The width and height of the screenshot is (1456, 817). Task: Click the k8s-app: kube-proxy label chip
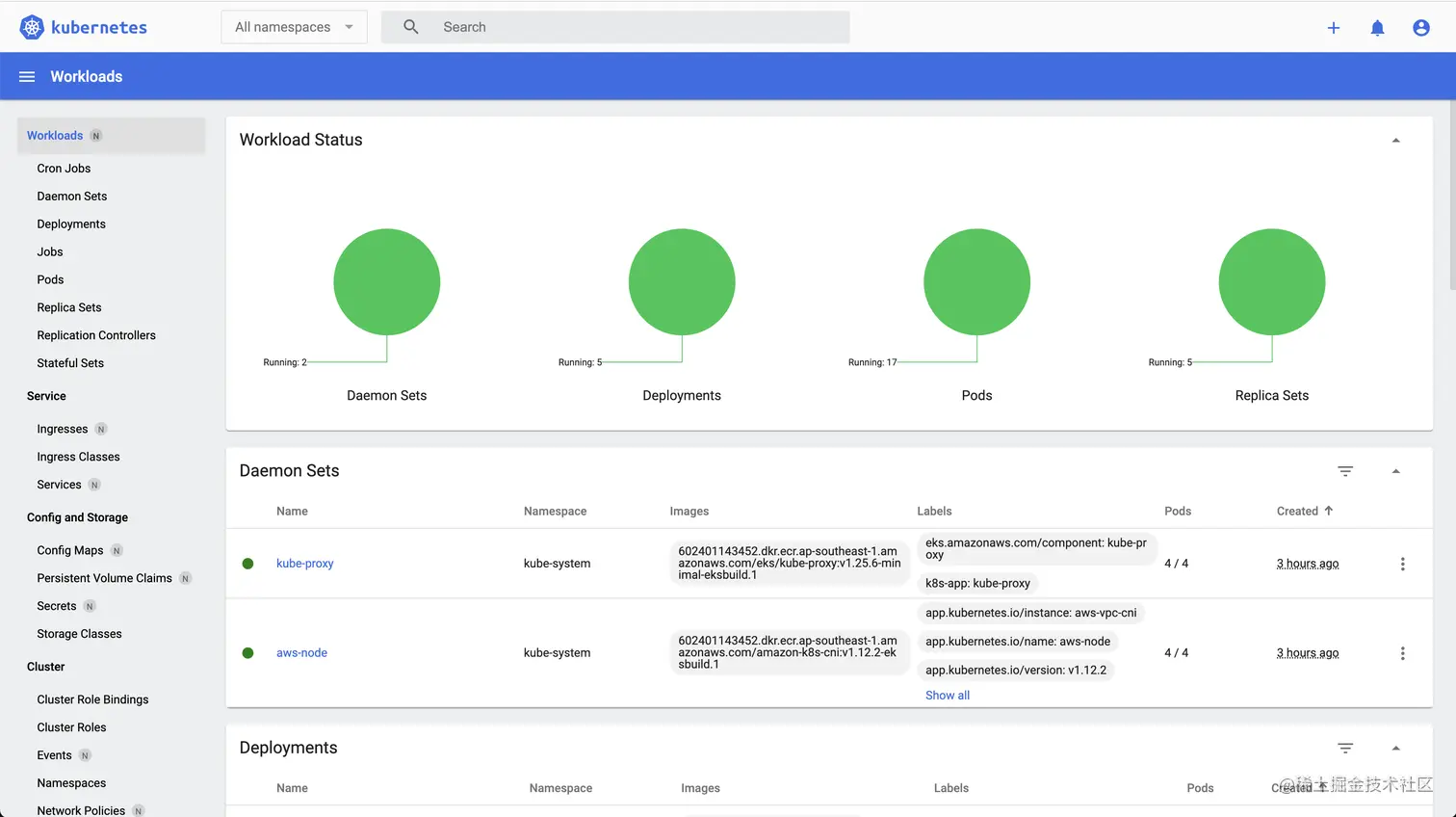[977, 583]
